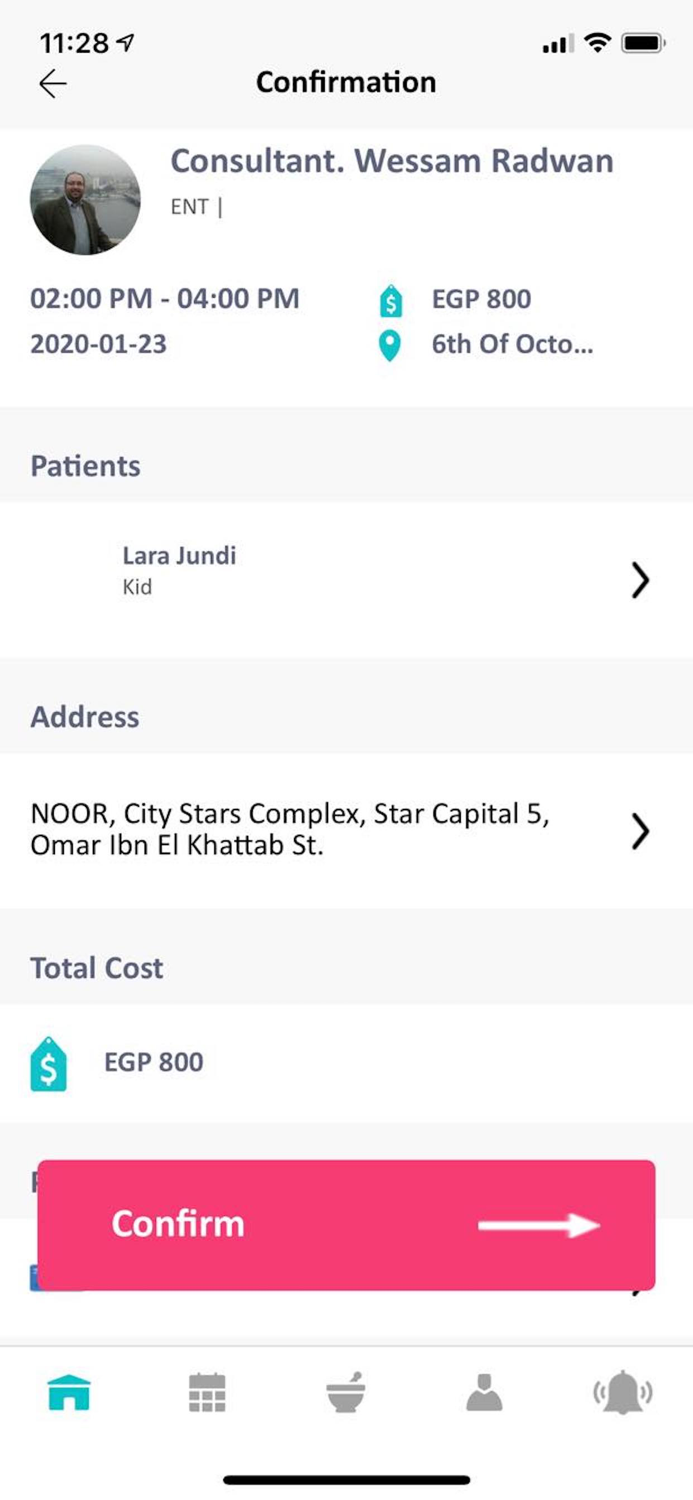Tap the 2020-01-23 appointment date

click(99, 345)
